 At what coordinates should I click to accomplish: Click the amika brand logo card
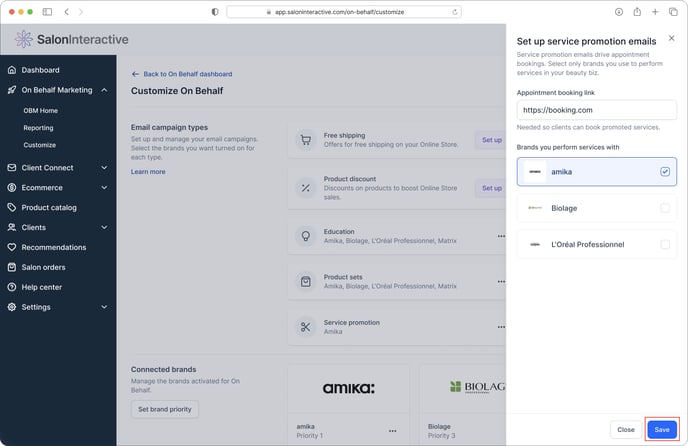pyautogui.click(x=349, y=388)
